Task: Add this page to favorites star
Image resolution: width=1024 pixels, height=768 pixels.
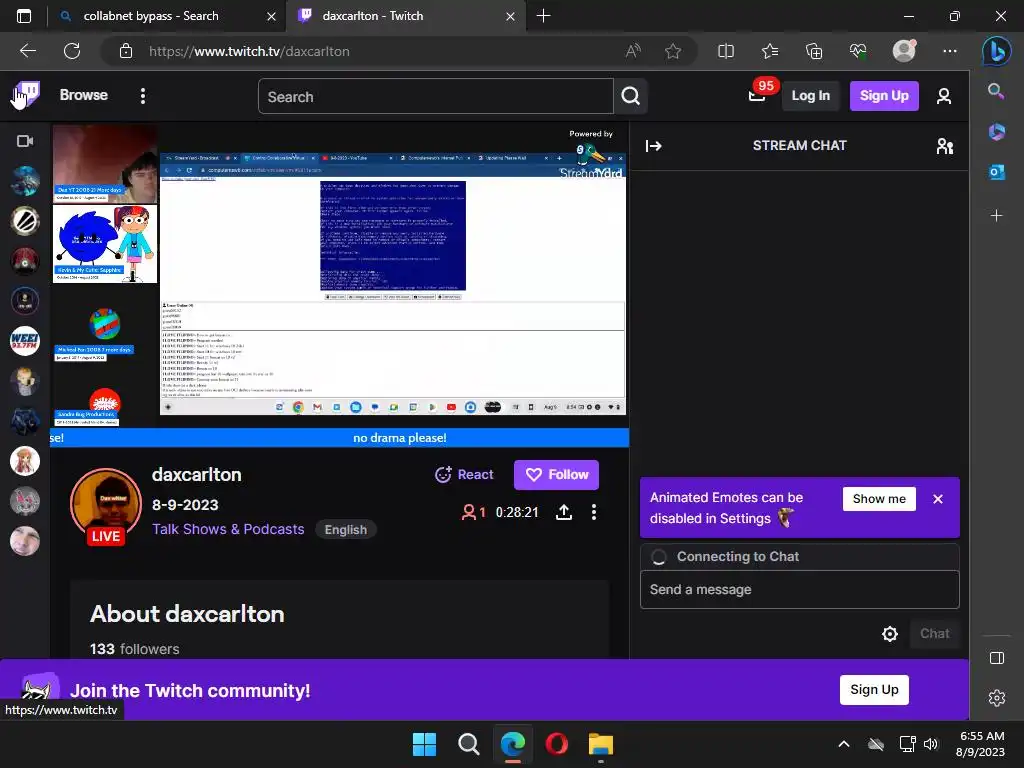Action: click(x=673, y=51)
